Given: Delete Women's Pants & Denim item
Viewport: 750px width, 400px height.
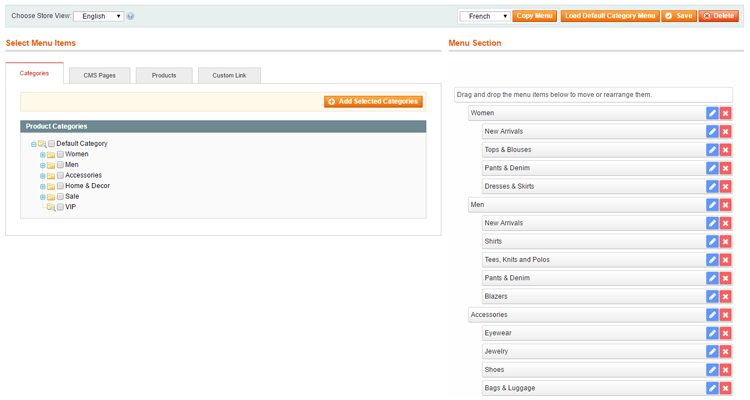Looking at the screenshot, I should coord(726,168).
